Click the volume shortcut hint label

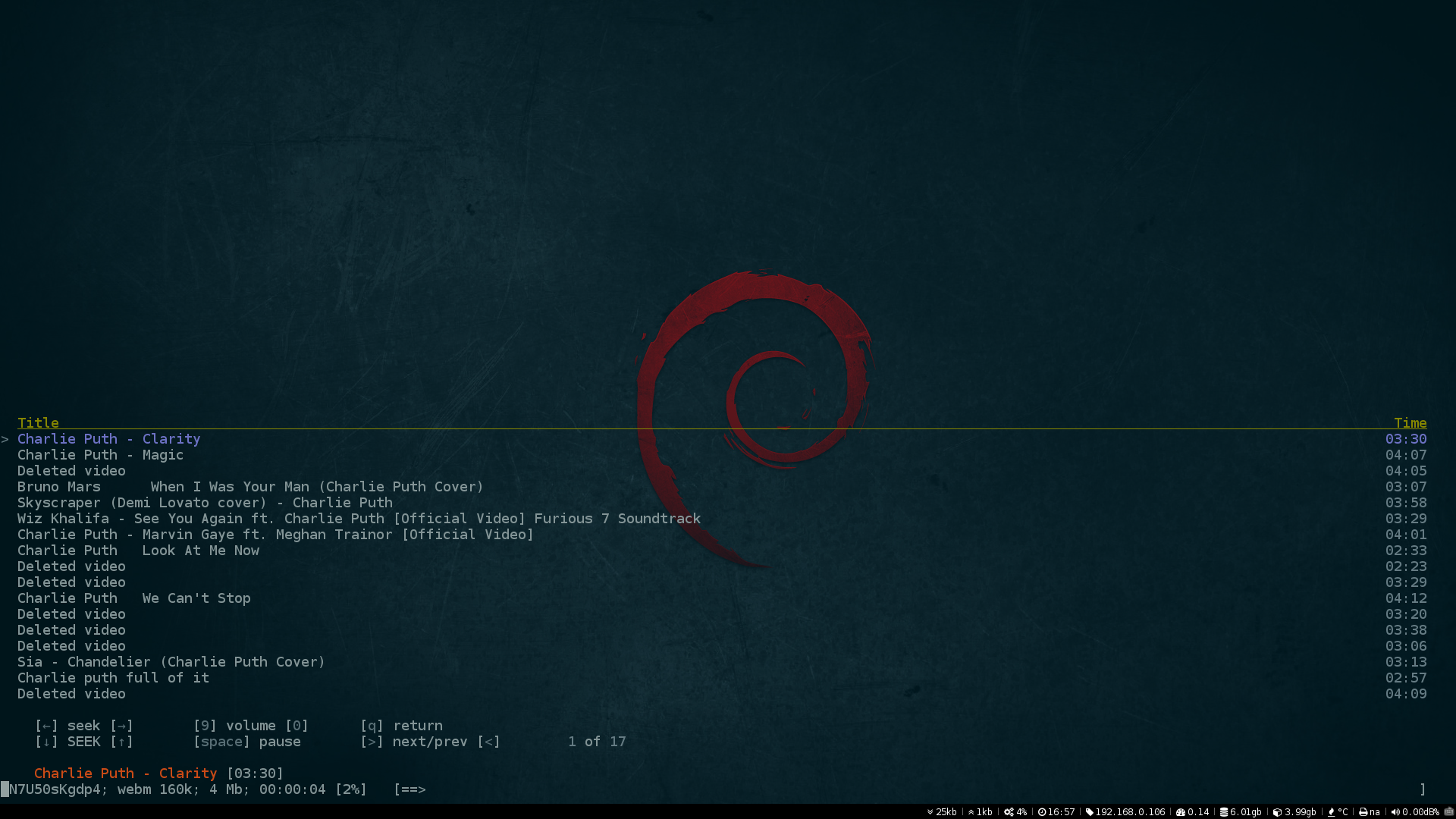(x=250, y=726)
